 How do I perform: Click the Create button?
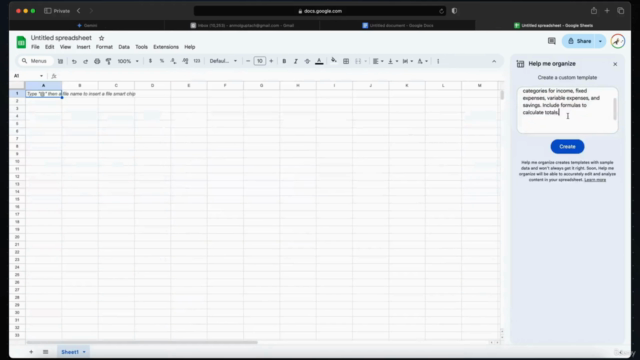coord(567,147)
